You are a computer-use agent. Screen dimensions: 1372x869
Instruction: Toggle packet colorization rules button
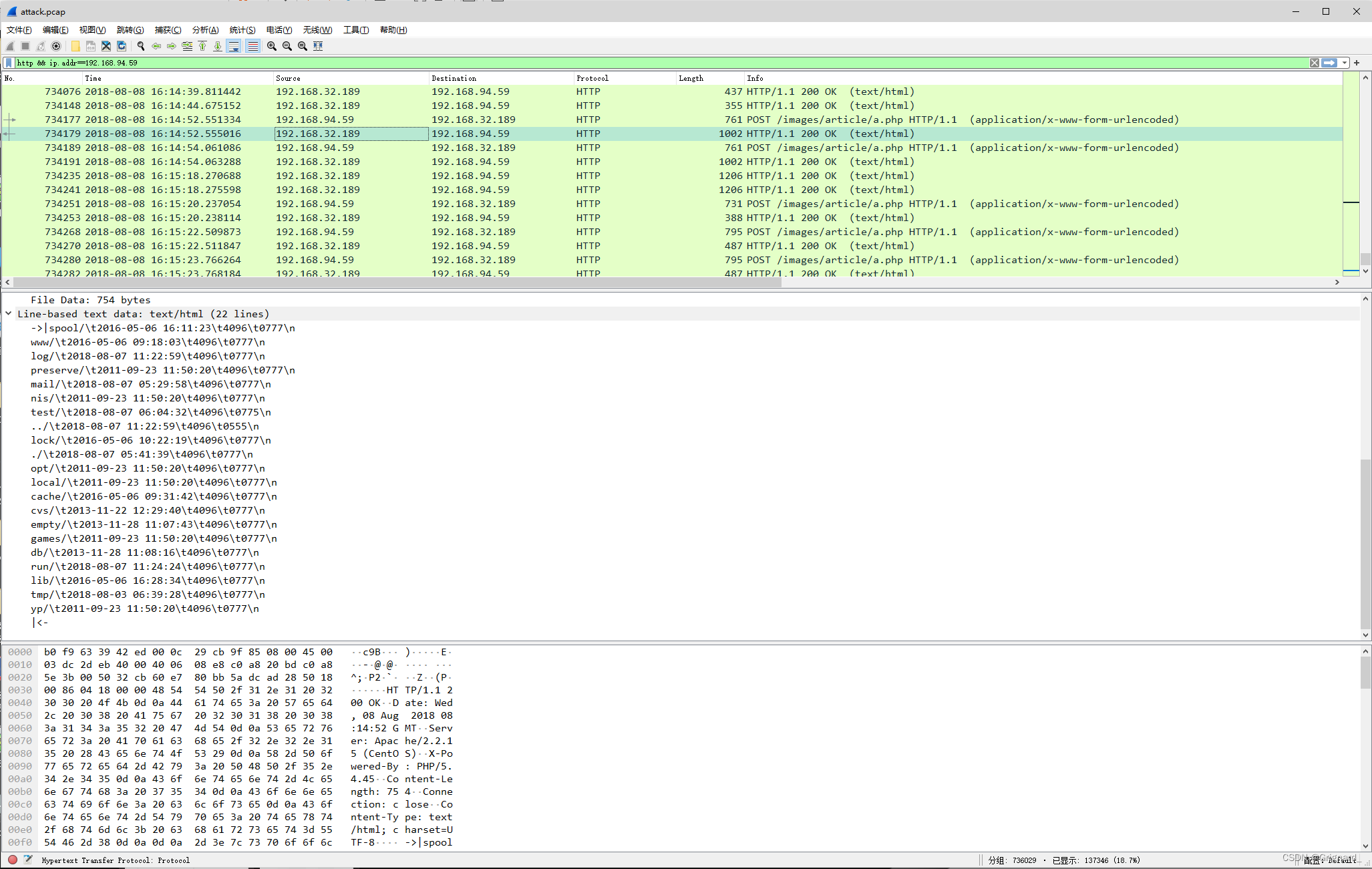coord(252,46)
